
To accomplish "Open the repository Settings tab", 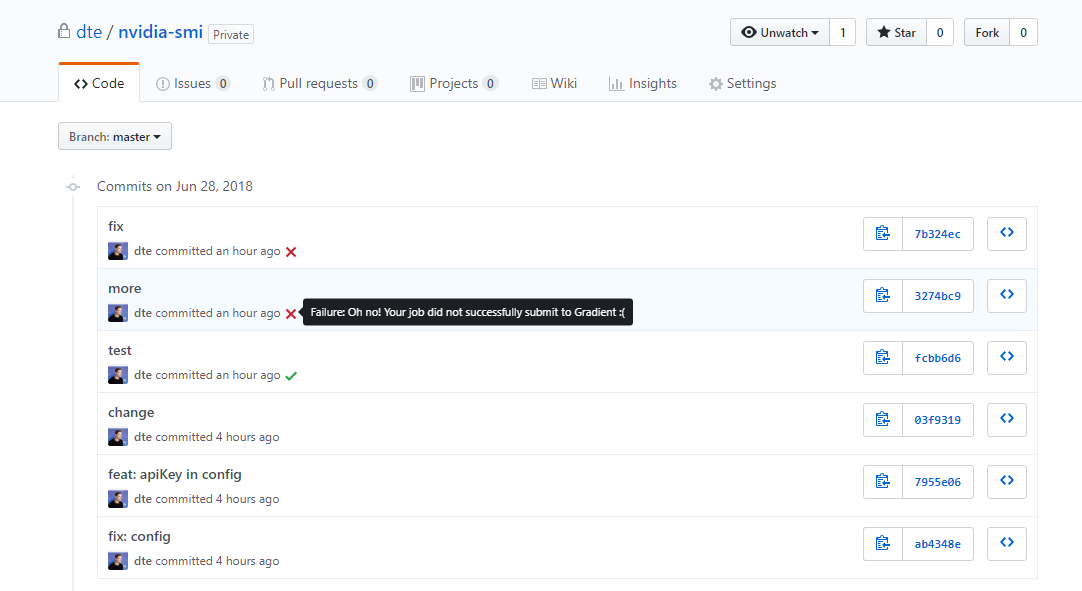I will (742, 84).
